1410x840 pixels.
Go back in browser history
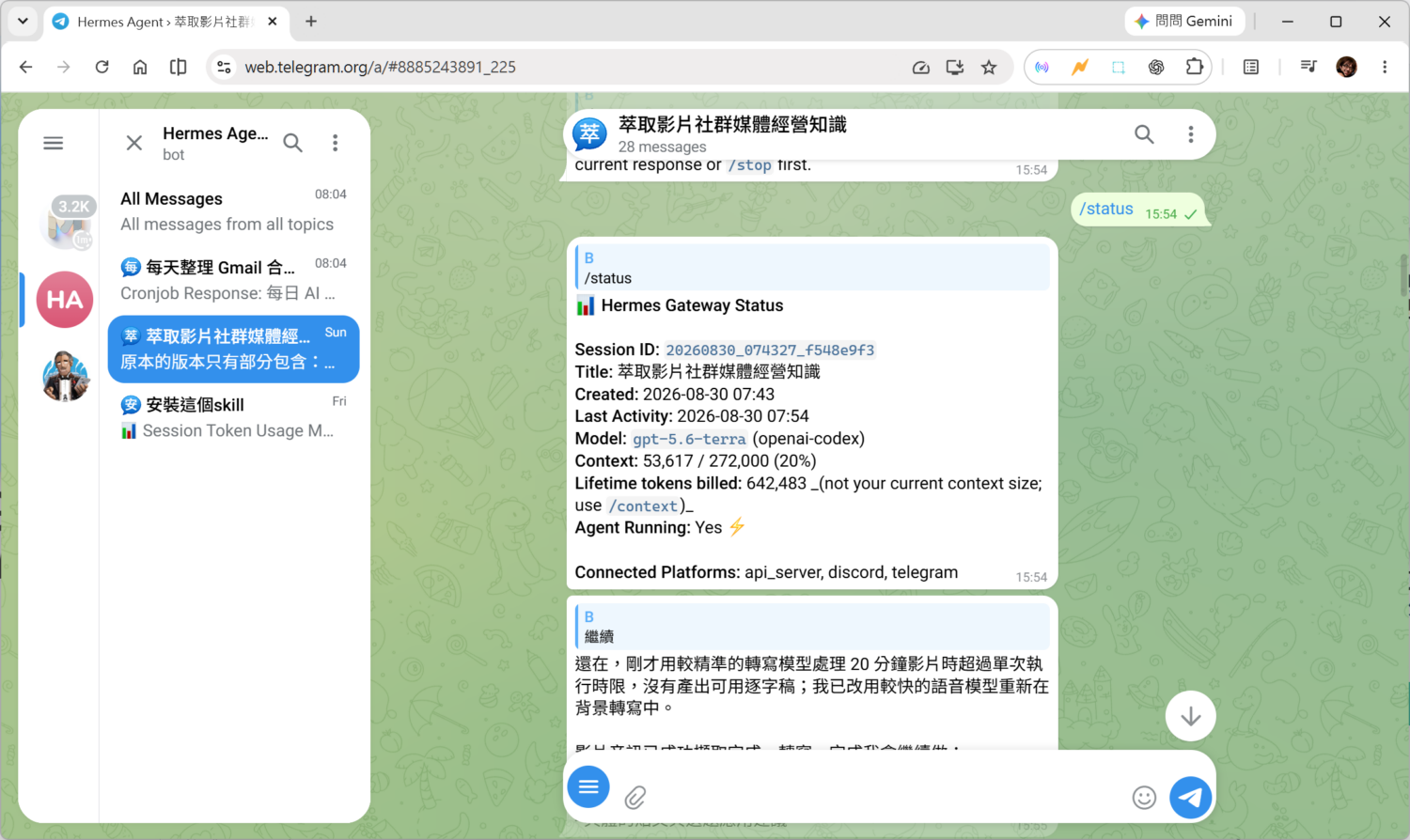coord(25,67)
